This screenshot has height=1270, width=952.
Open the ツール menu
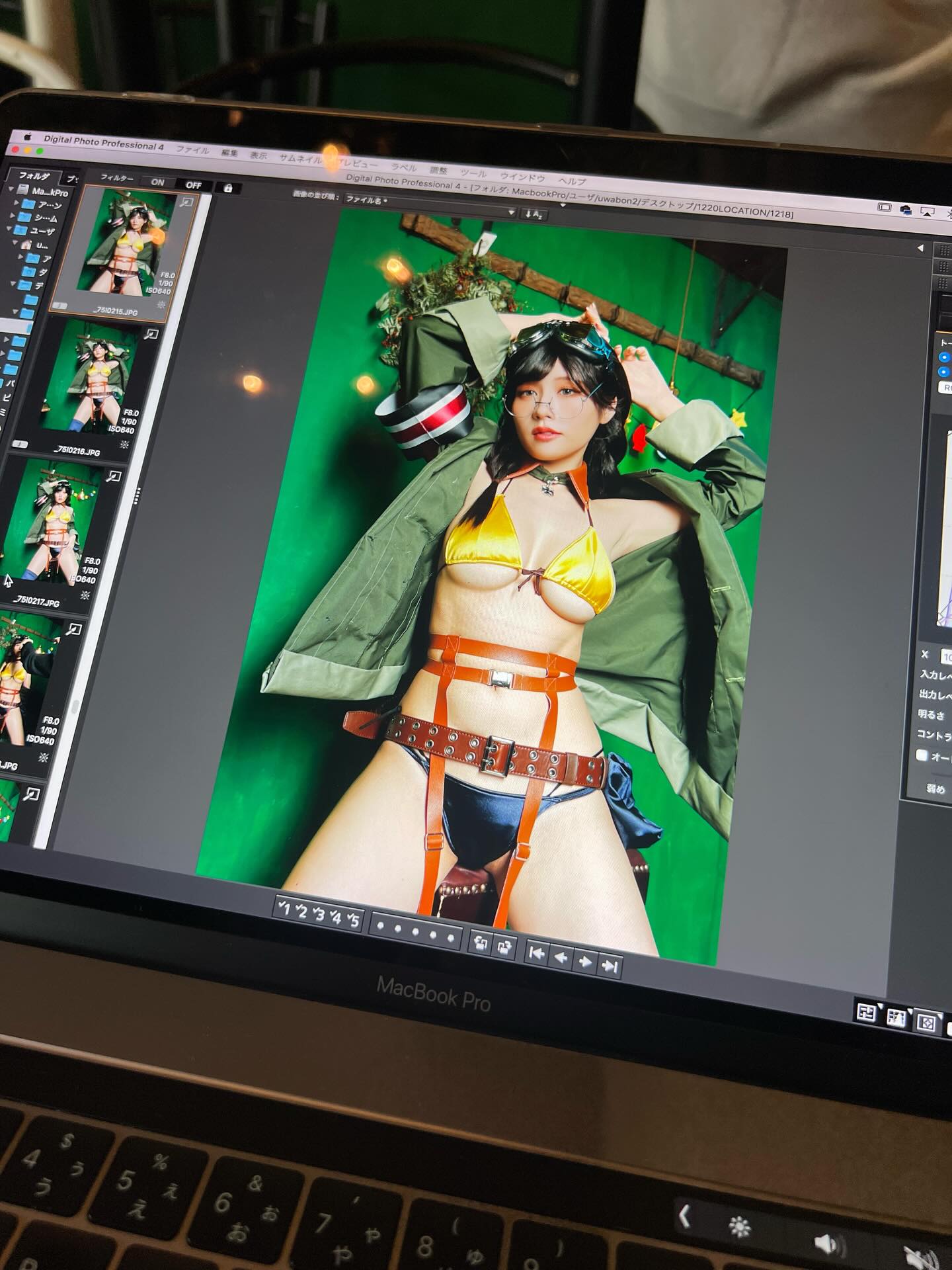click(473, 173)
